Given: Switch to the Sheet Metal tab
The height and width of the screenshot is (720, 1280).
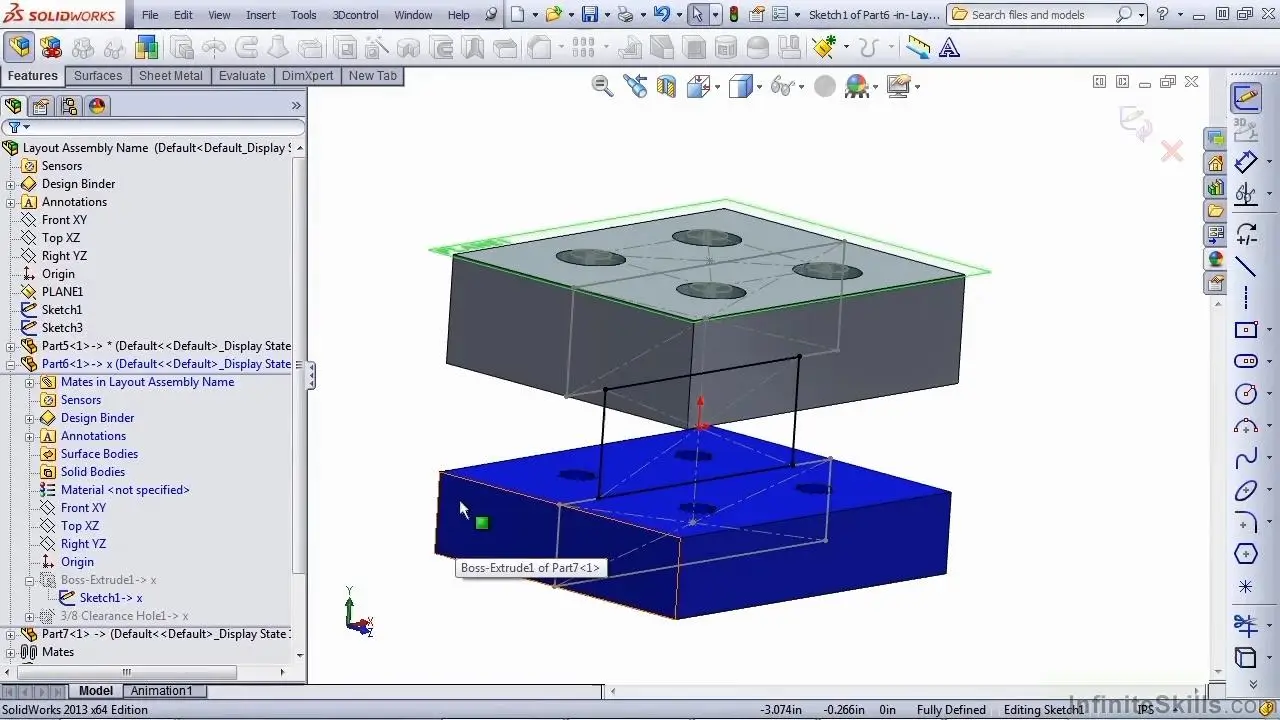Looking at the screenshot, I should pyautogui.click(x=171, y=76).
